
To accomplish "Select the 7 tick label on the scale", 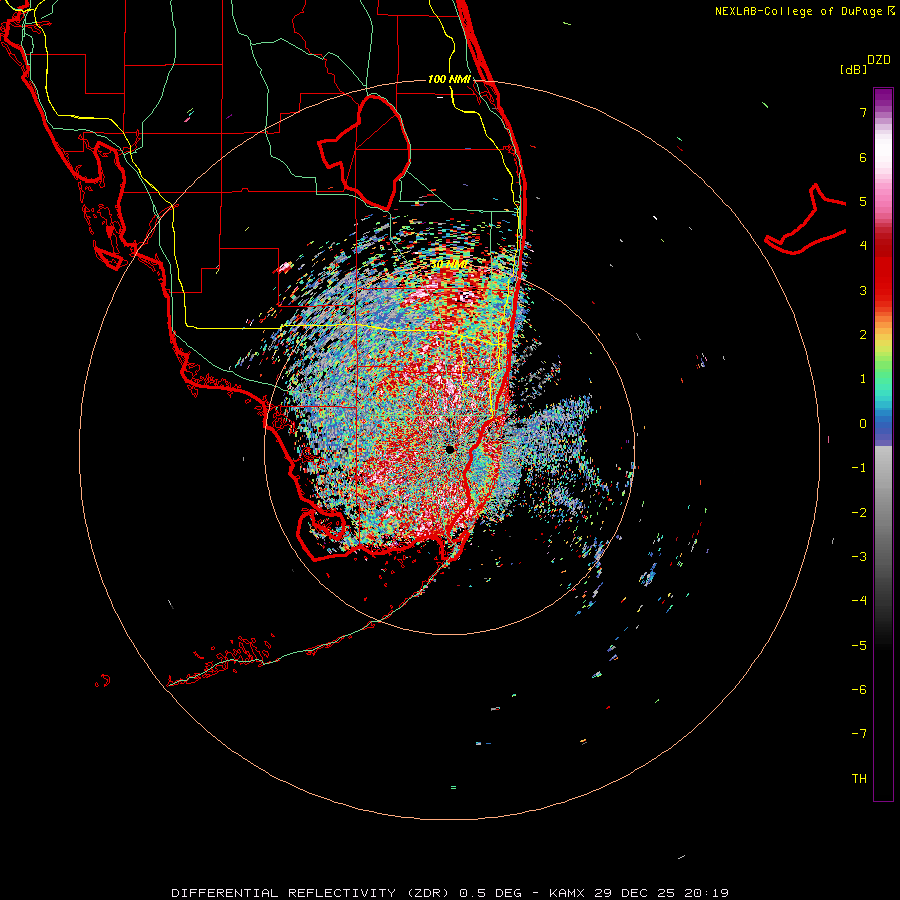I will [863, 112].
